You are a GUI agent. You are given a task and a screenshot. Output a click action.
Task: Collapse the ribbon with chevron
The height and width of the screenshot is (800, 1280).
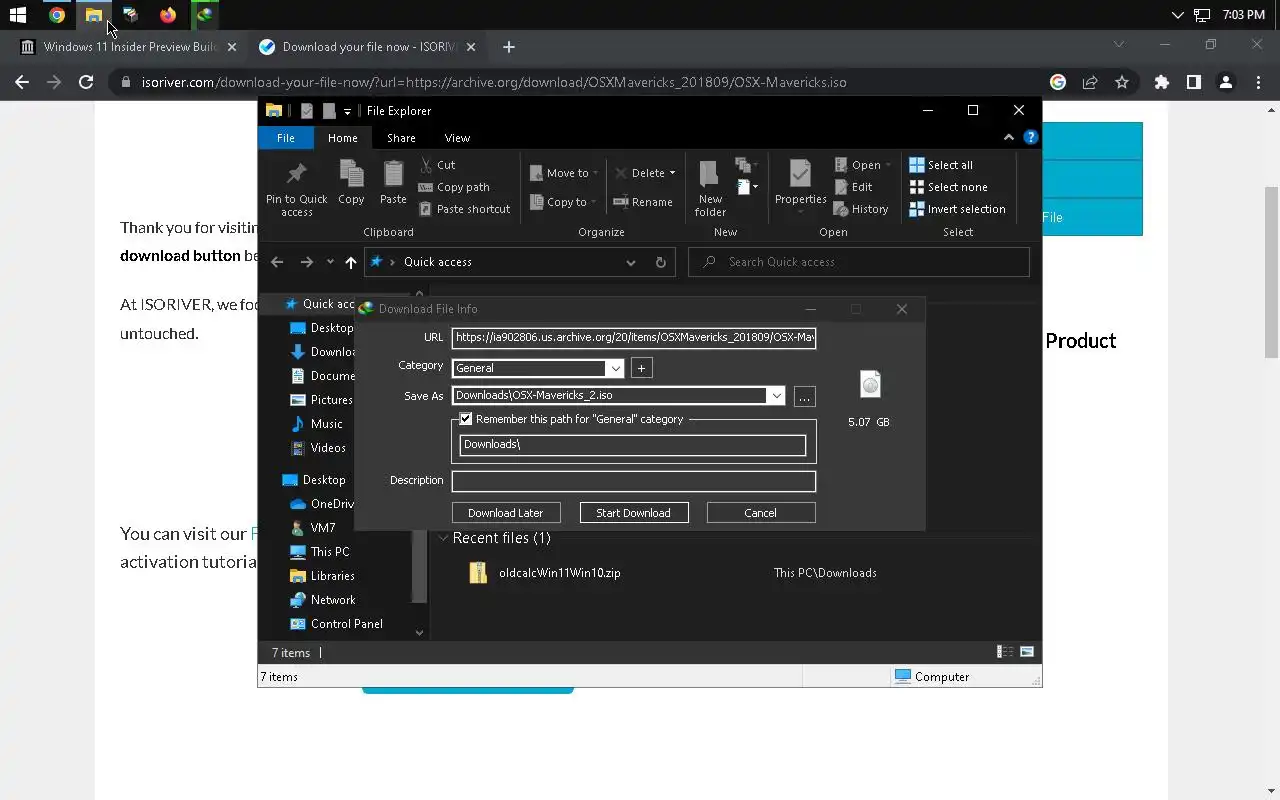(x=1008, y=138)
